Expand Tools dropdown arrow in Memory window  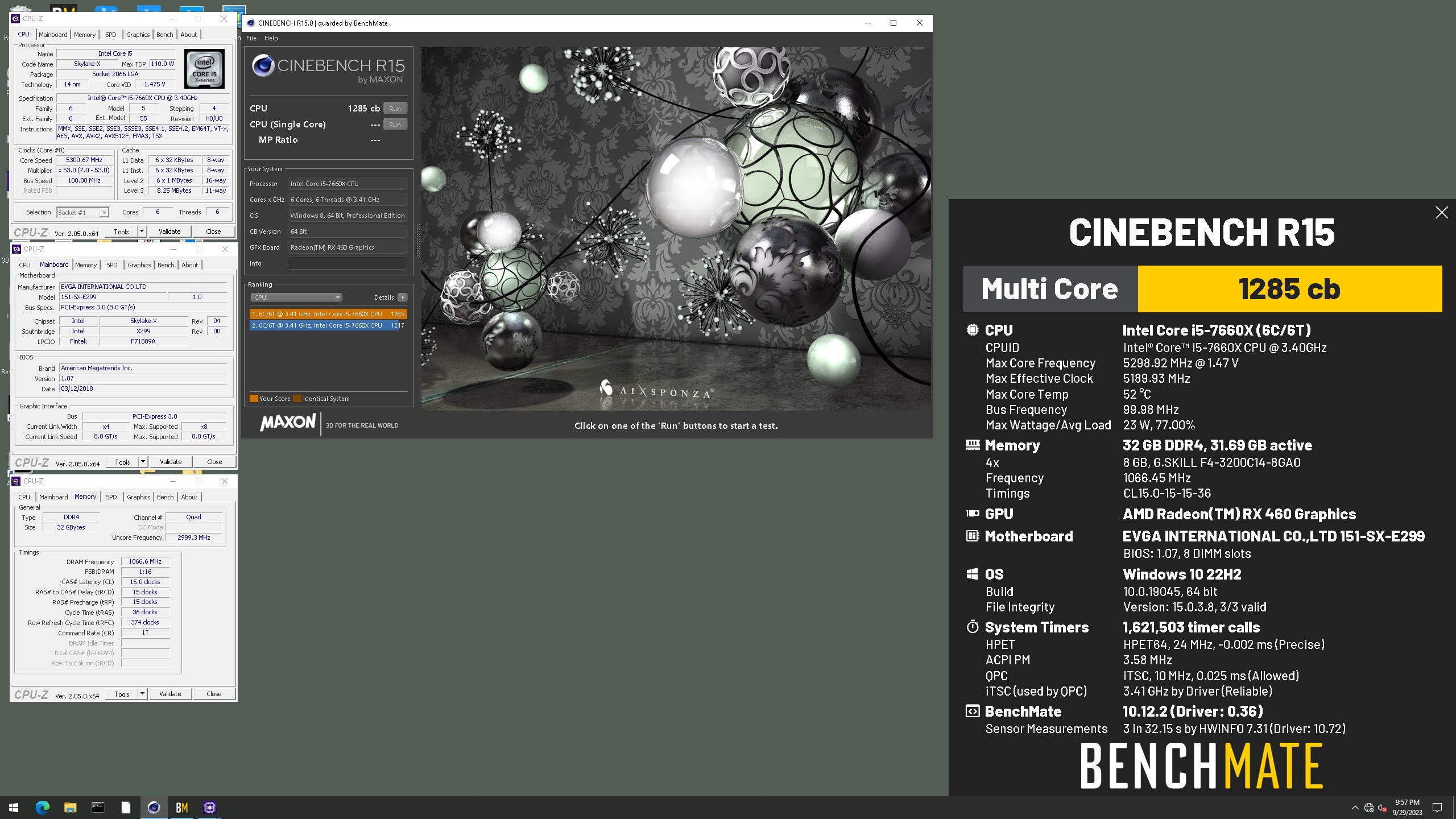142,694
